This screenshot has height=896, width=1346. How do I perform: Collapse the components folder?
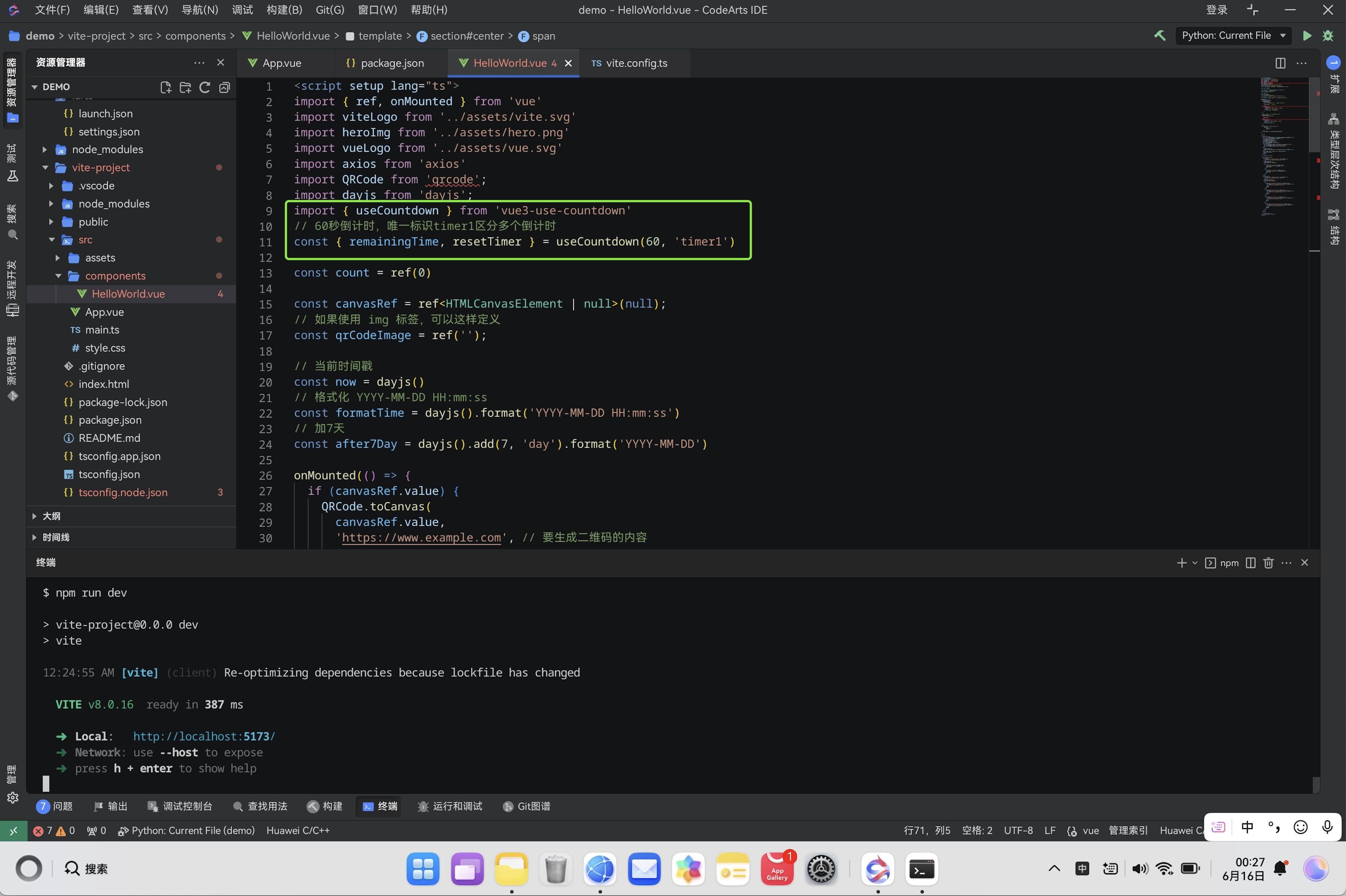[58, 276]
